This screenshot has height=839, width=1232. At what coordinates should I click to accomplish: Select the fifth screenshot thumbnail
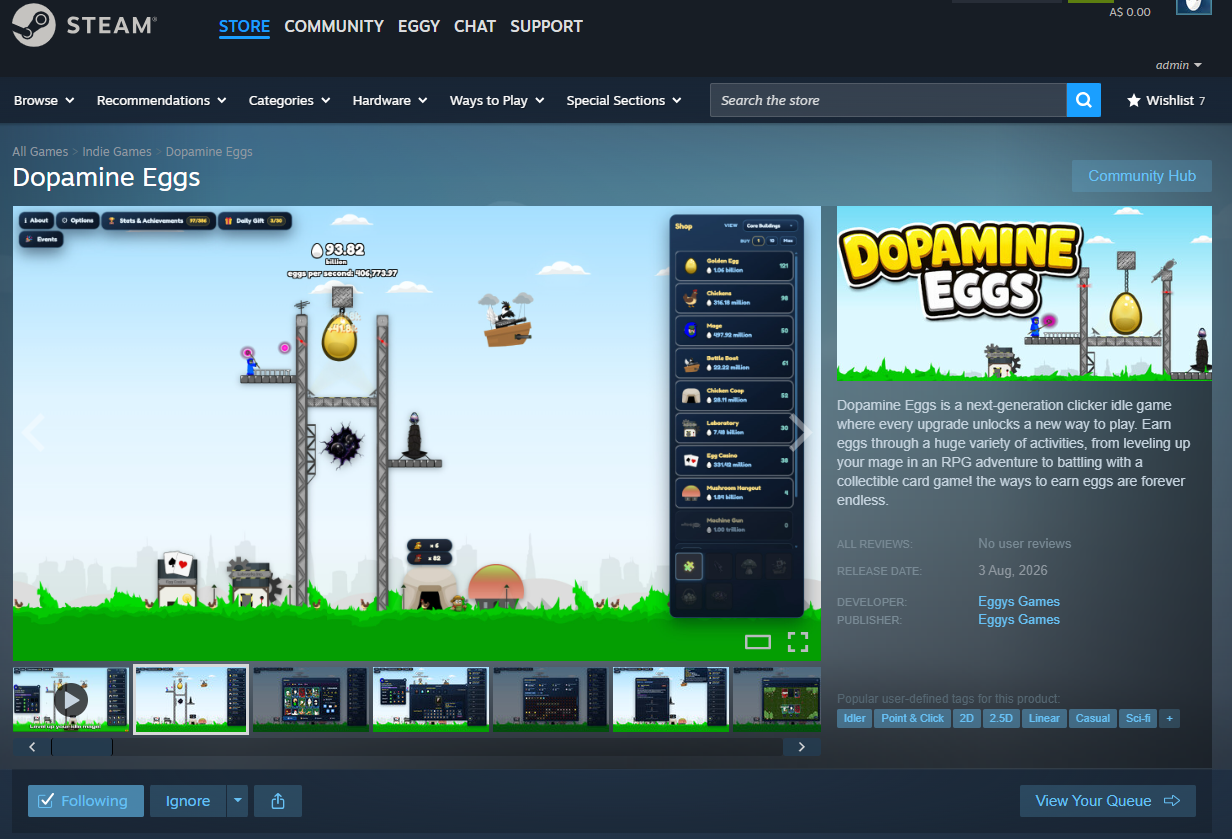point(551,699)
